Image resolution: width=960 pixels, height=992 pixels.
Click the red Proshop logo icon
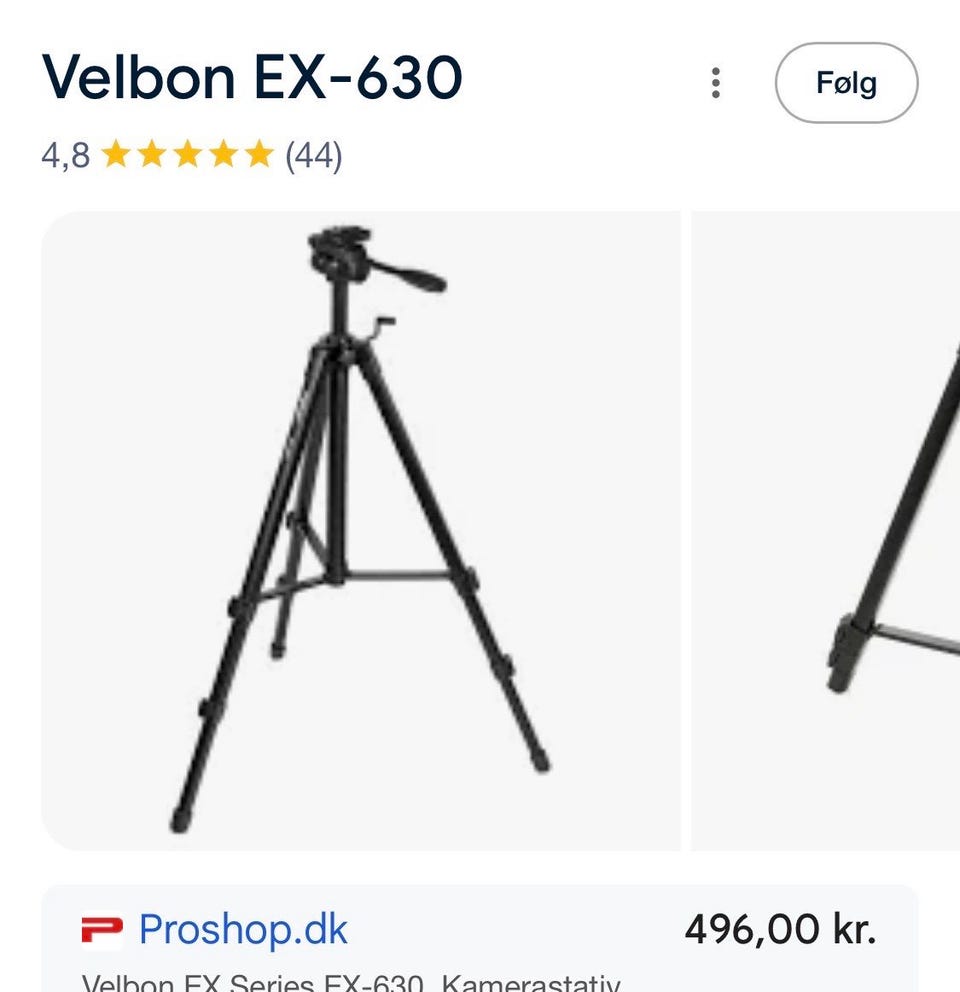102,930
